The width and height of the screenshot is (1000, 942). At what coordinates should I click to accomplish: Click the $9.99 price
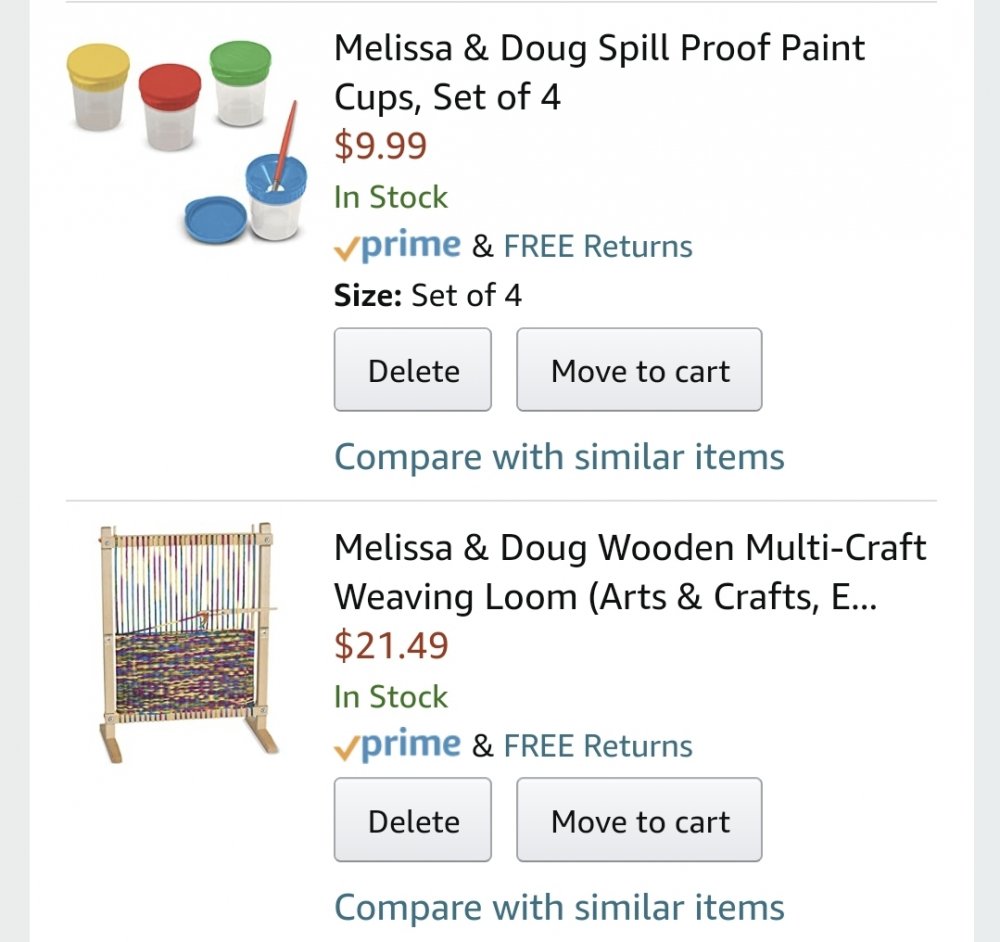click(380, 146)
